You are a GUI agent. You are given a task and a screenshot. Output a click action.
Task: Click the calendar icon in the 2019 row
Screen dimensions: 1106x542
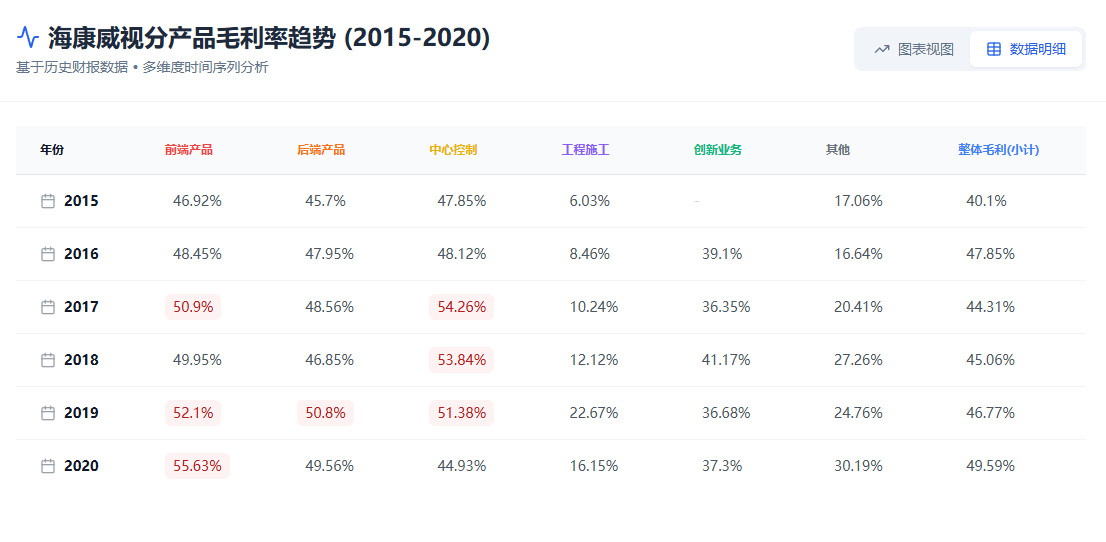pyautogui.click(x=48, y=413)
